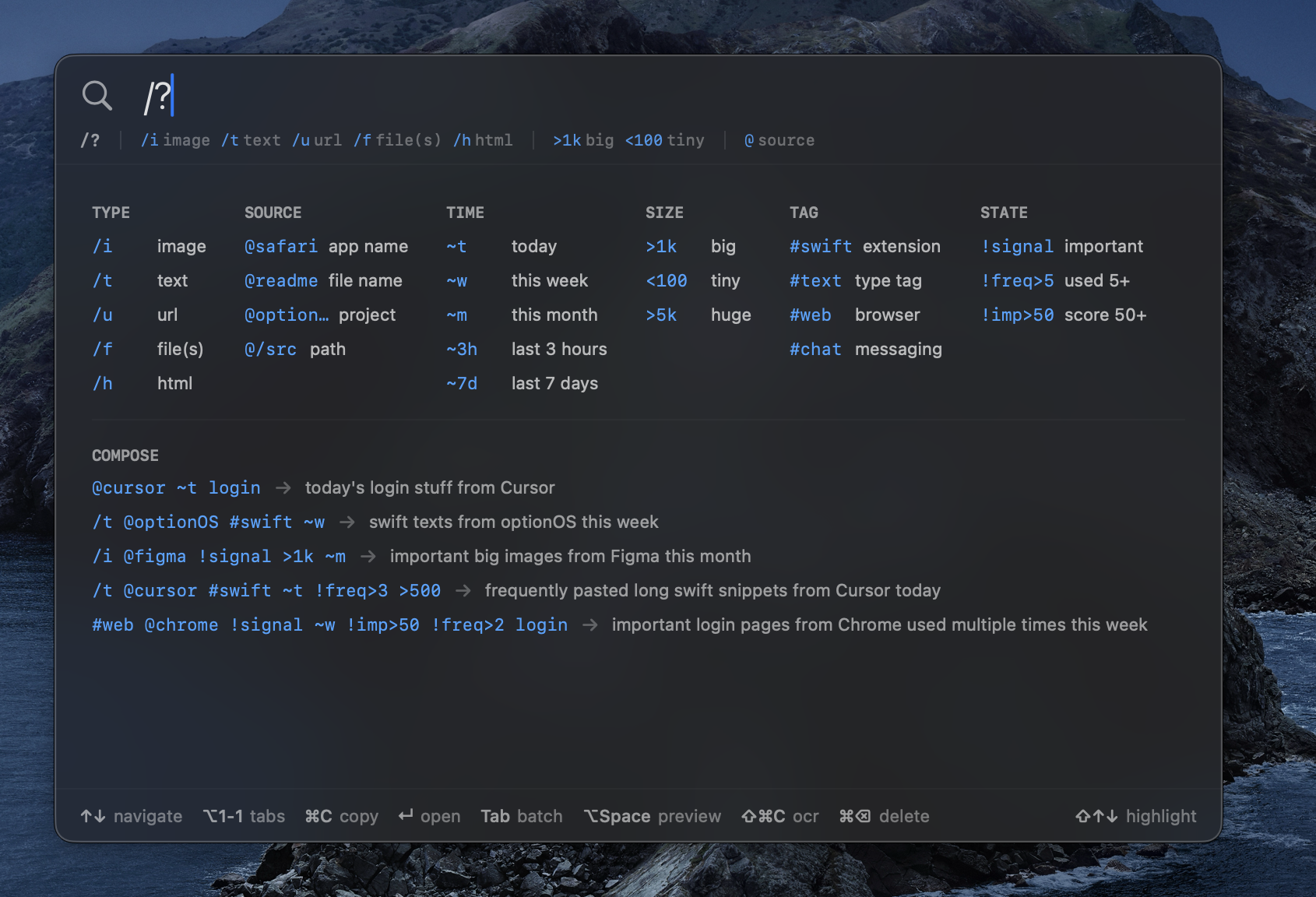The height and width of the screenshot is (897, 1316).
Task: Select the '@cursor ~t login' compose example
Action: click(176, 488)
